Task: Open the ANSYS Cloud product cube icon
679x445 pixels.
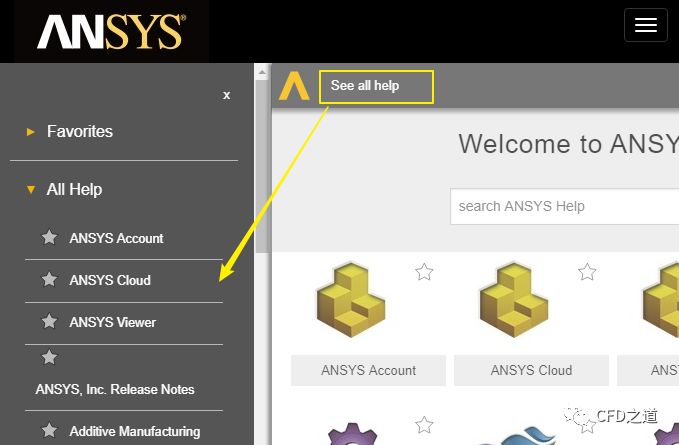Action: [x=514, y=300]
